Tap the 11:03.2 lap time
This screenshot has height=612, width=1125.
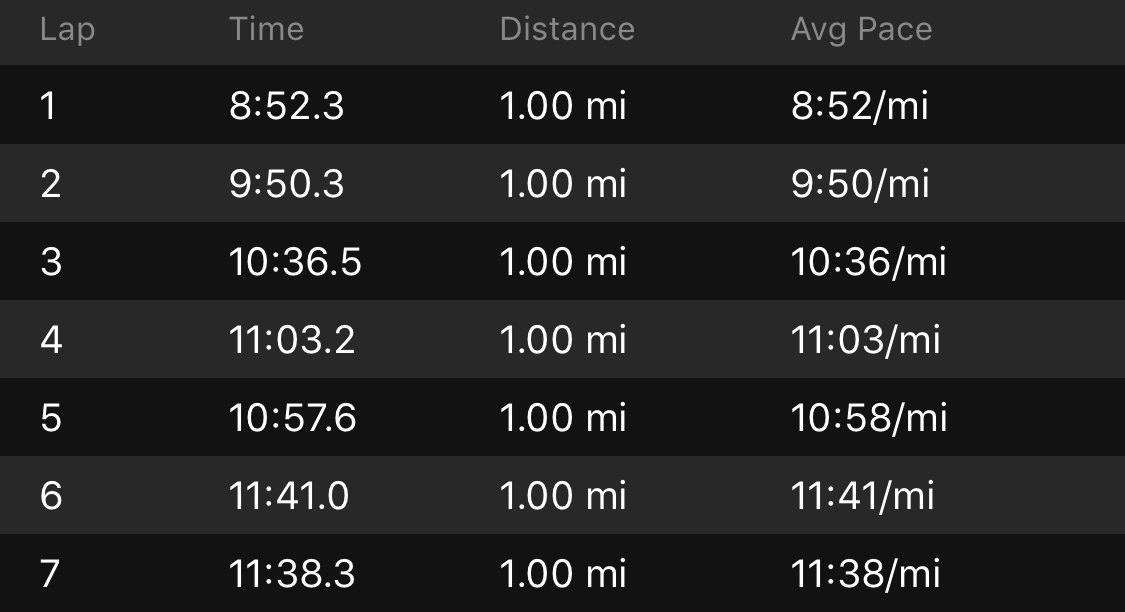pyautogui.click(x=292, y=340)
